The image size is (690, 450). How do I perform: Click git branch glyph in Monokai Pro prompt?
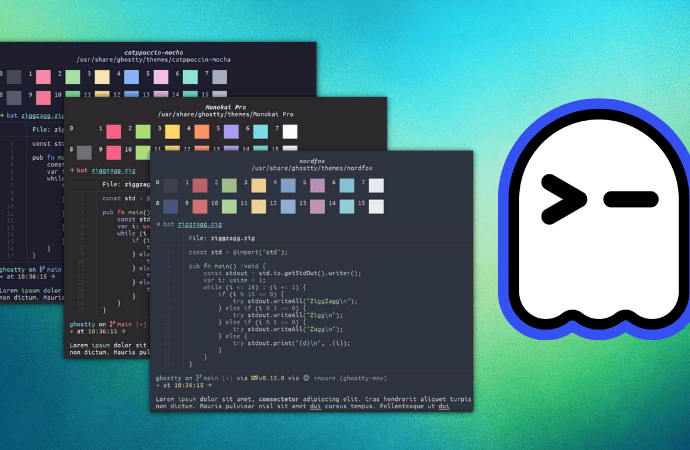[113, 324]
